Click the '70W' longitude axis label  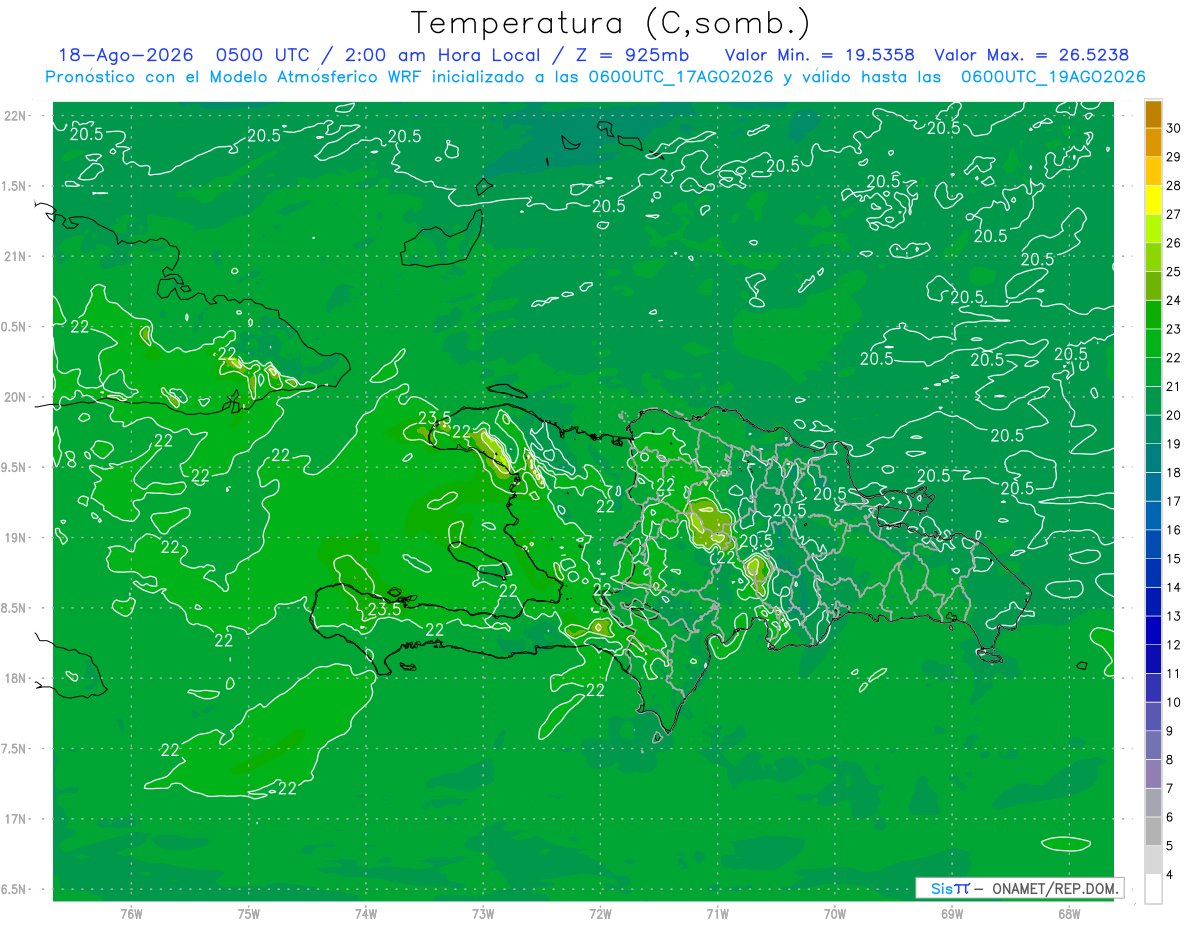click(835, 914)
